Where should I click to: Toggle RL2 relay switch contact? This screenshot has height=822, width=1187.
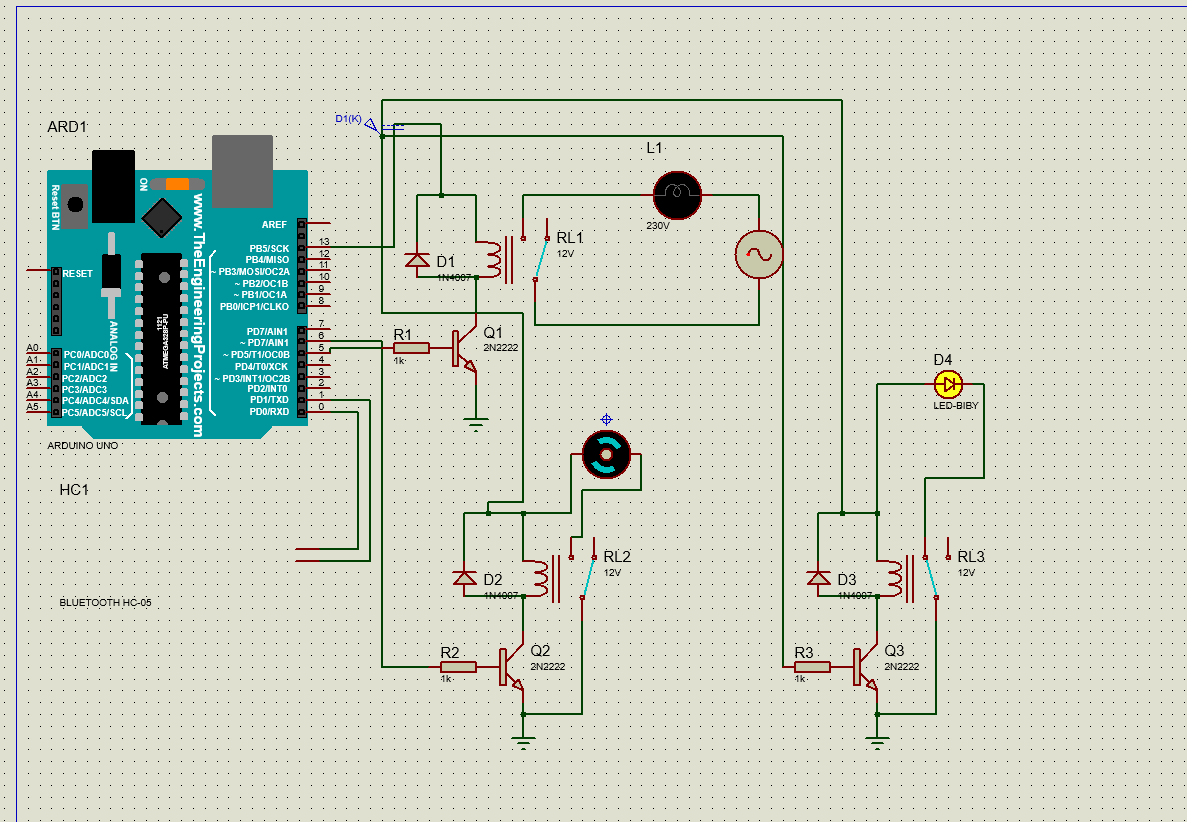[588, 578]
